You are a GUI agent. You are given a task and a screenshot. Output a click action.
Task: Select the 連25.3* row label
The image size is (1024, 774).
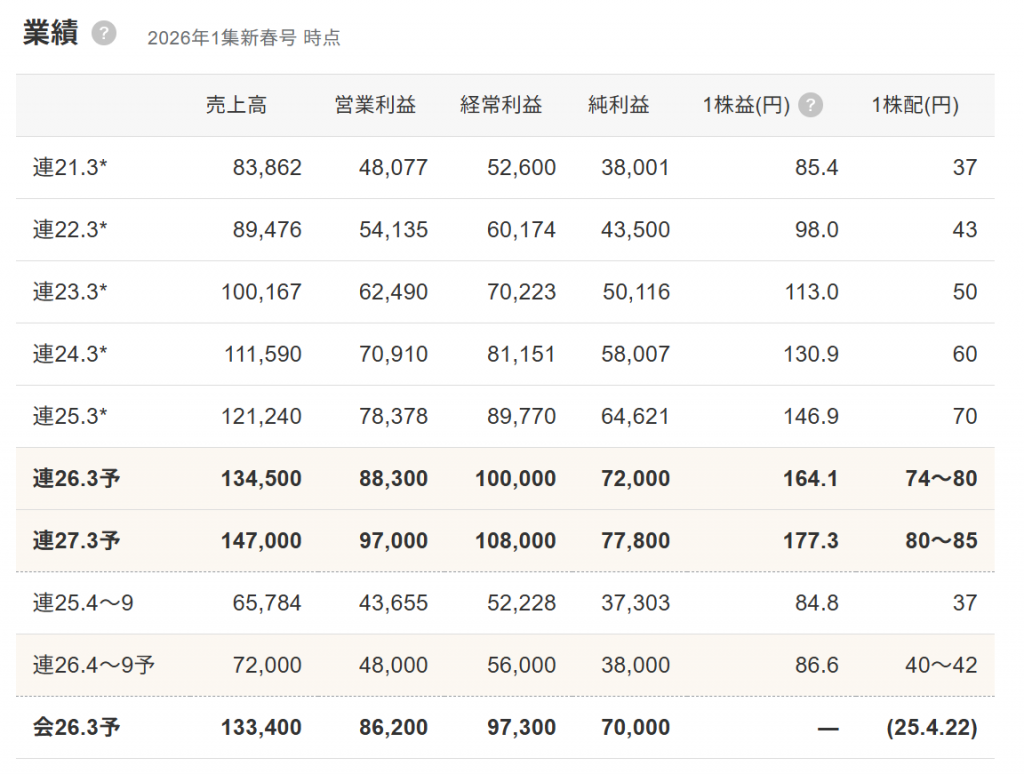(70, 416)
